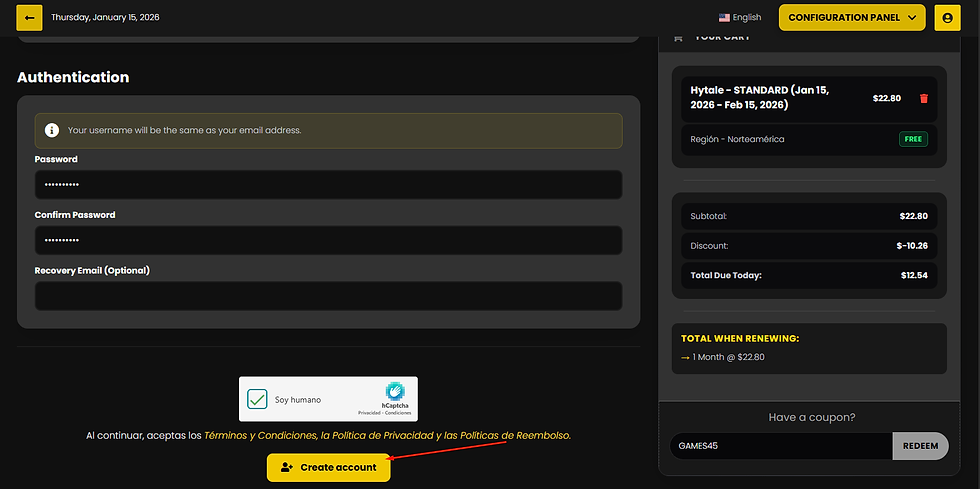Click the date Thursday, January 15, 2026
The image size is (980, 489).
point(105,18)
